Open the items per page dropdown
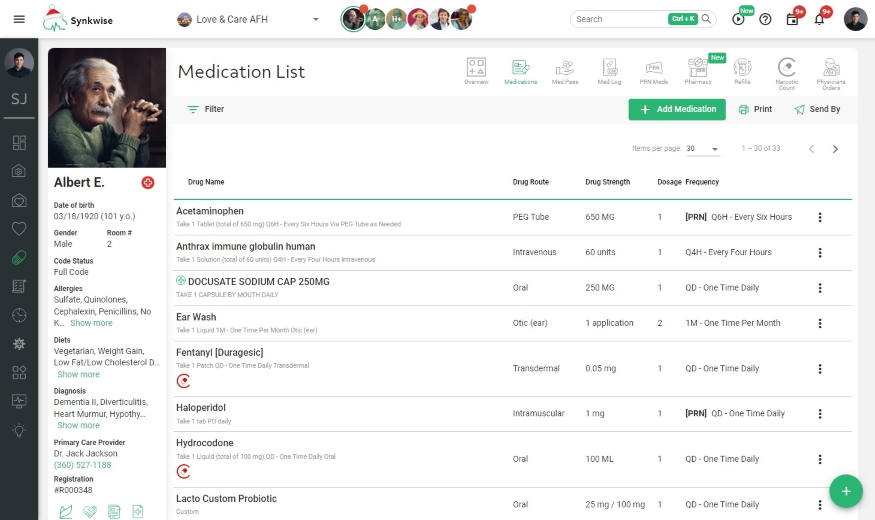The width and height of the screenshot is (875, 520). click(x=703, y=149)
